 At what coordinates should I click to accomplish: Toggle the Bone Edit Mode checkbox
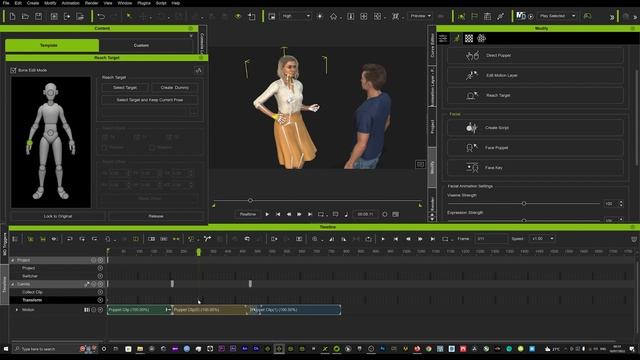13,70
